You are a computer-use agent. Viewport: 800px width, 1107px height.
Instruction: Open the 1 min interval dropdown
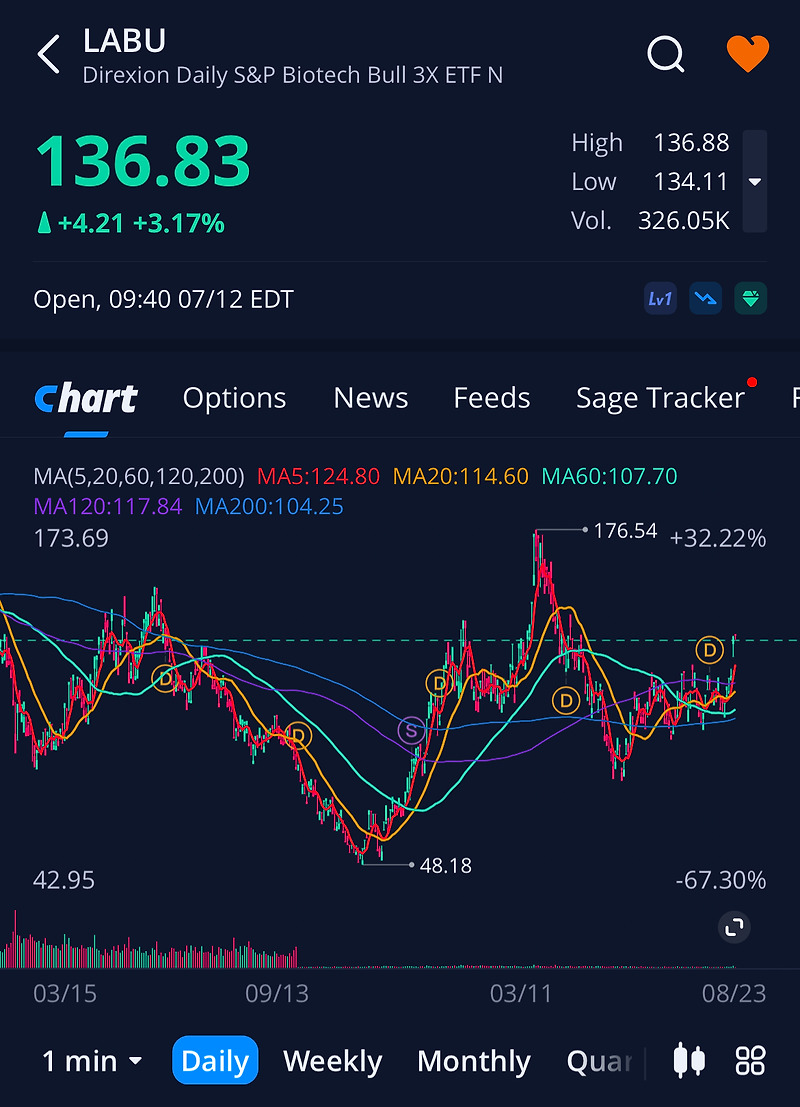(92, 1061)
